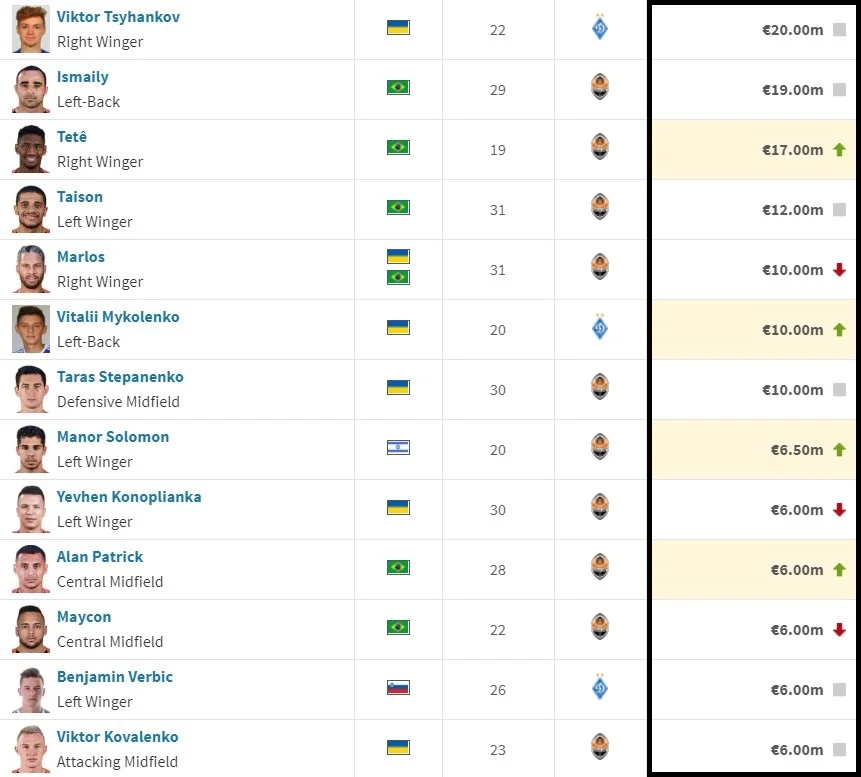Image resolution: width=861 pixels, height=777 pixels.
Task: Click Taison's portrait thumbnail
Action: 31,210
